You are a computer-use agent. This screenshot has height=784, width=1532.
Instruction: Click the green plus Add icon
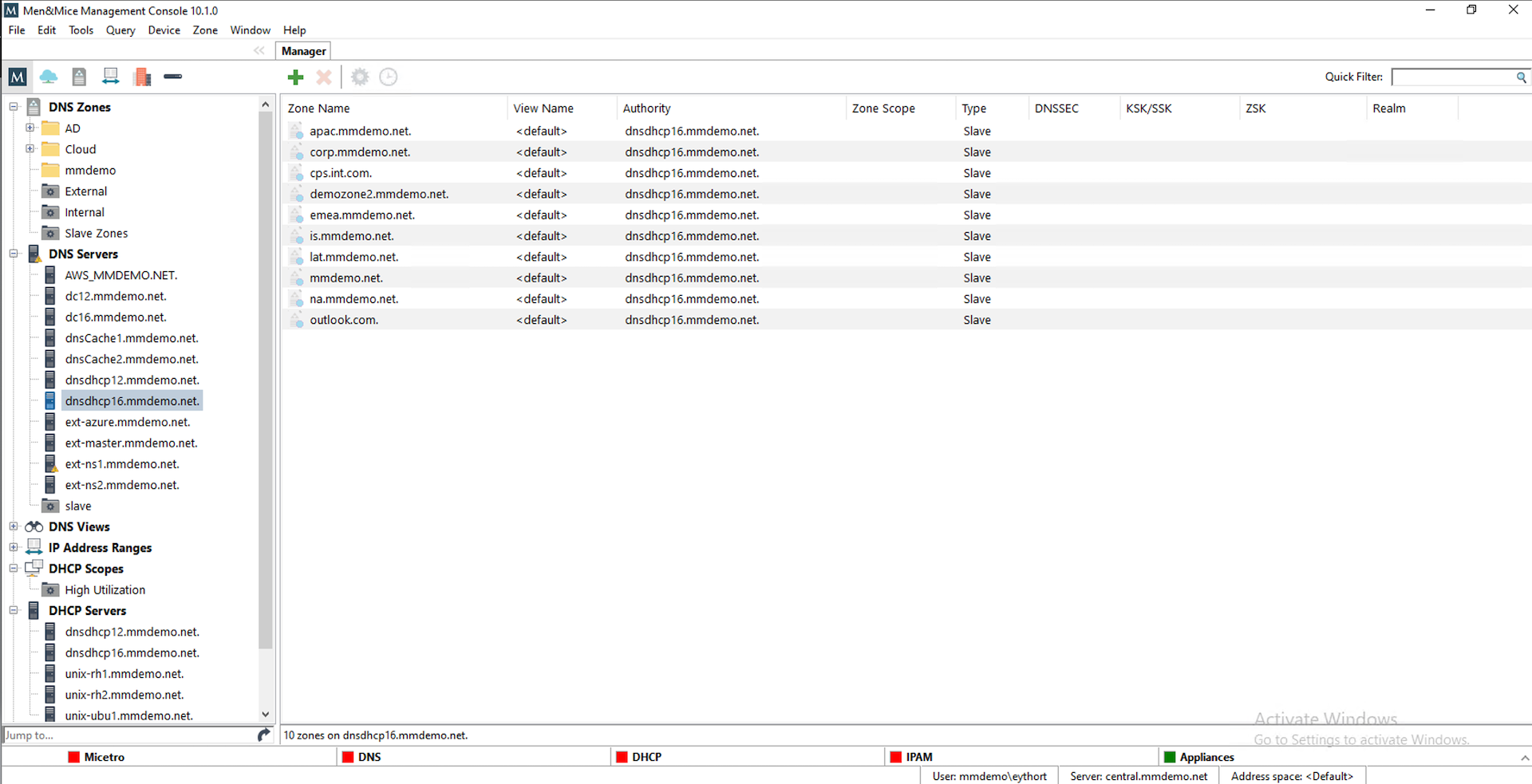(296, 77)
